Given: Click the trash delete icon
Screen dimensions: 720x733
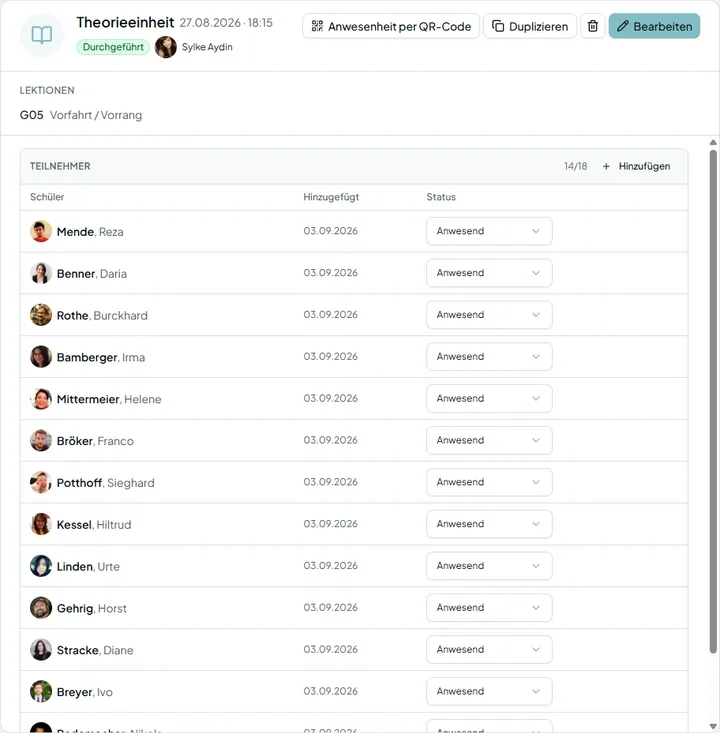Looking at the screenshot, I should (x=592, y=26).
